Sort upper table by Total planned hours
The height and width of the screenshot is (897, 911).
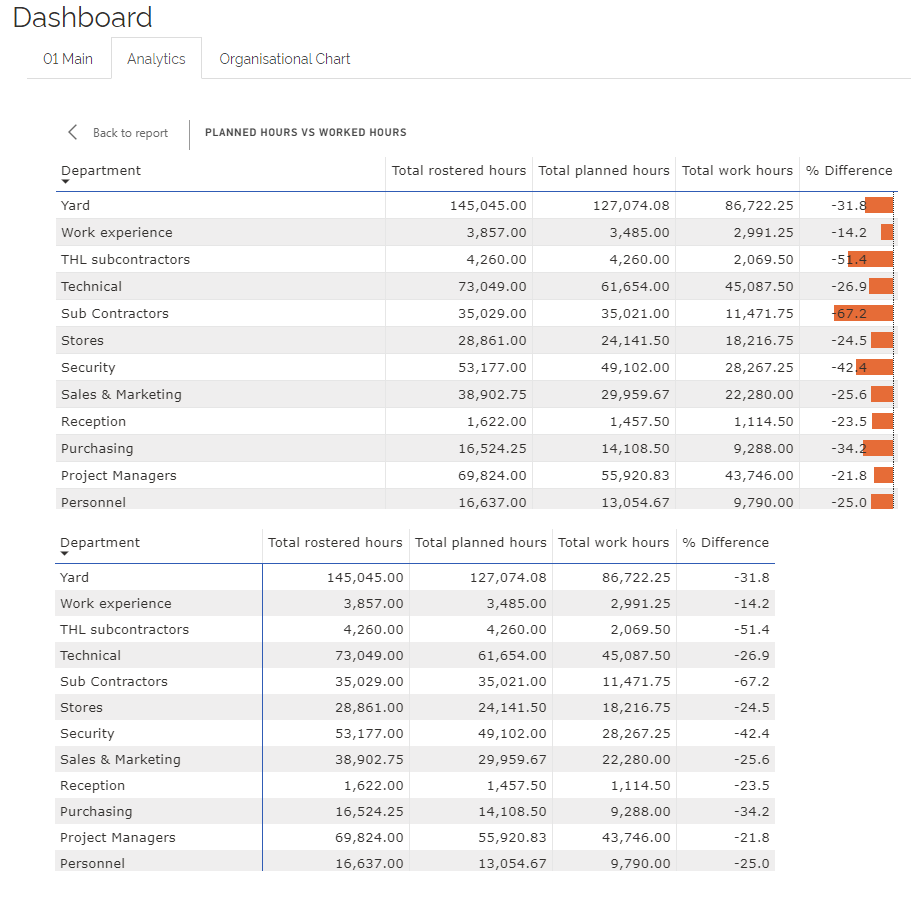[x=604, y=170]
